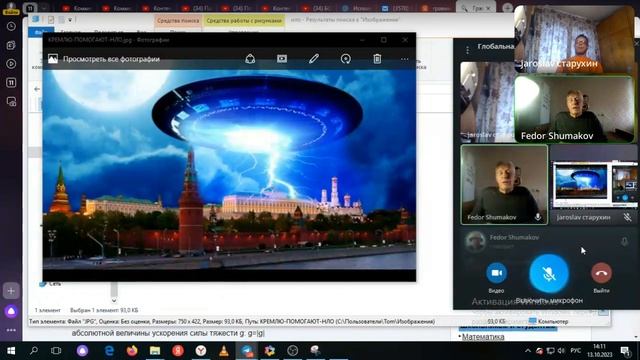The height and width of the screenshot is (360, 640).
Task: Click the properties checkmark icon in Explorer quick access
Action: [x=51, y=19]
